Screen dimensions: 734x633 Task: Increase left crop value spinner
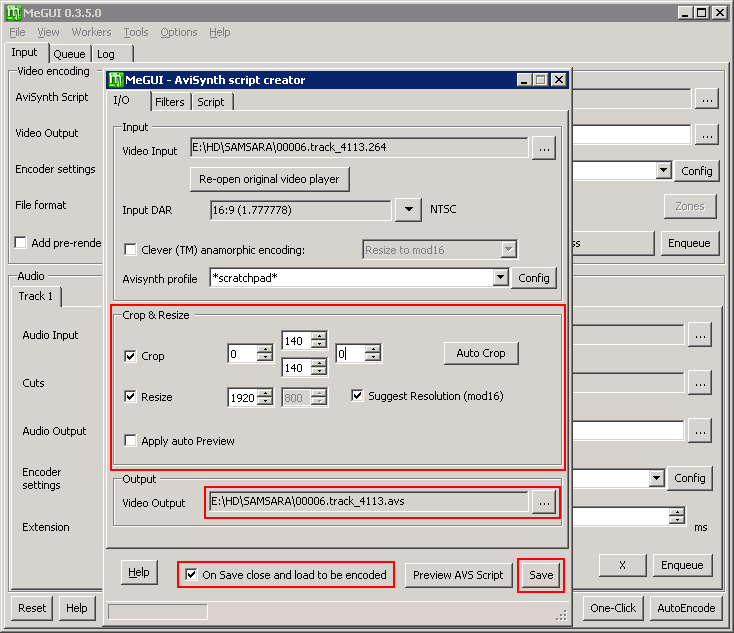tap(264, 349)
